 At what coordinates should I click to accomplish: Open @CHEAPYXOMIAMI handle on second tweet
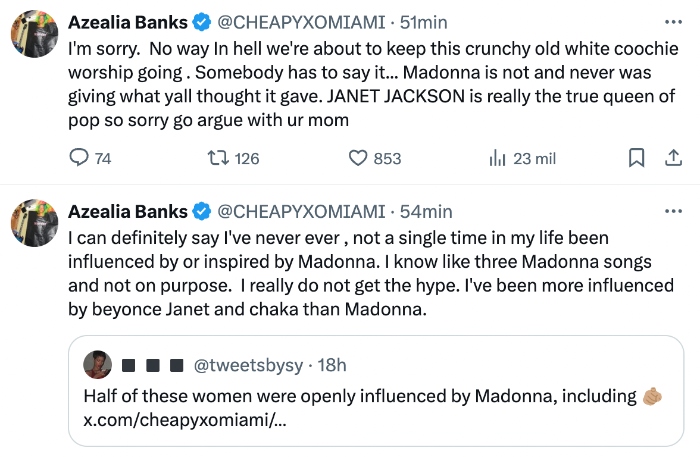(300, 211)
